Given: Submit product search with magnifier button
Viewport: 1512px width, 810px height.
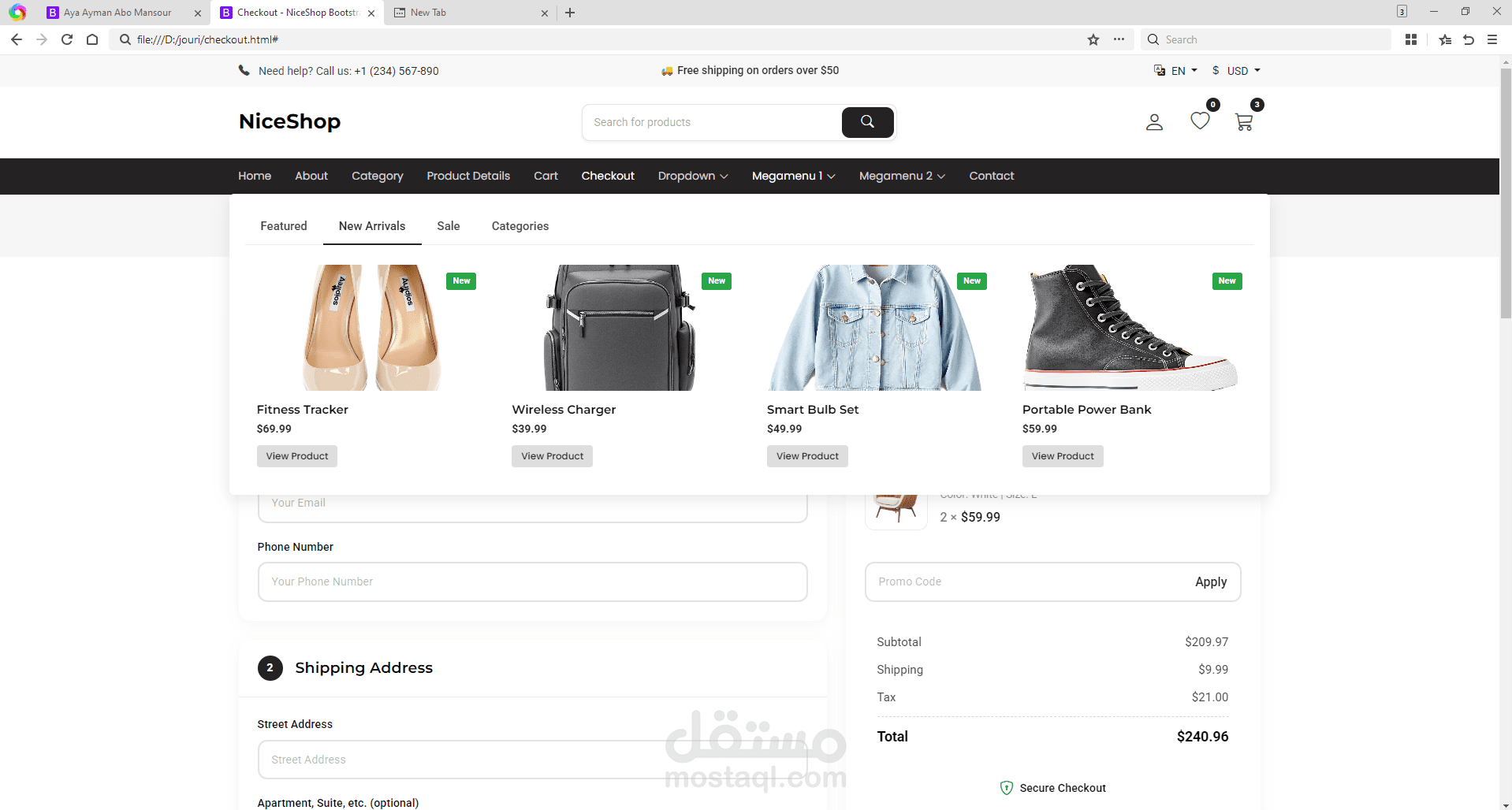Looking at the screenshot, I should click(867, 122).
